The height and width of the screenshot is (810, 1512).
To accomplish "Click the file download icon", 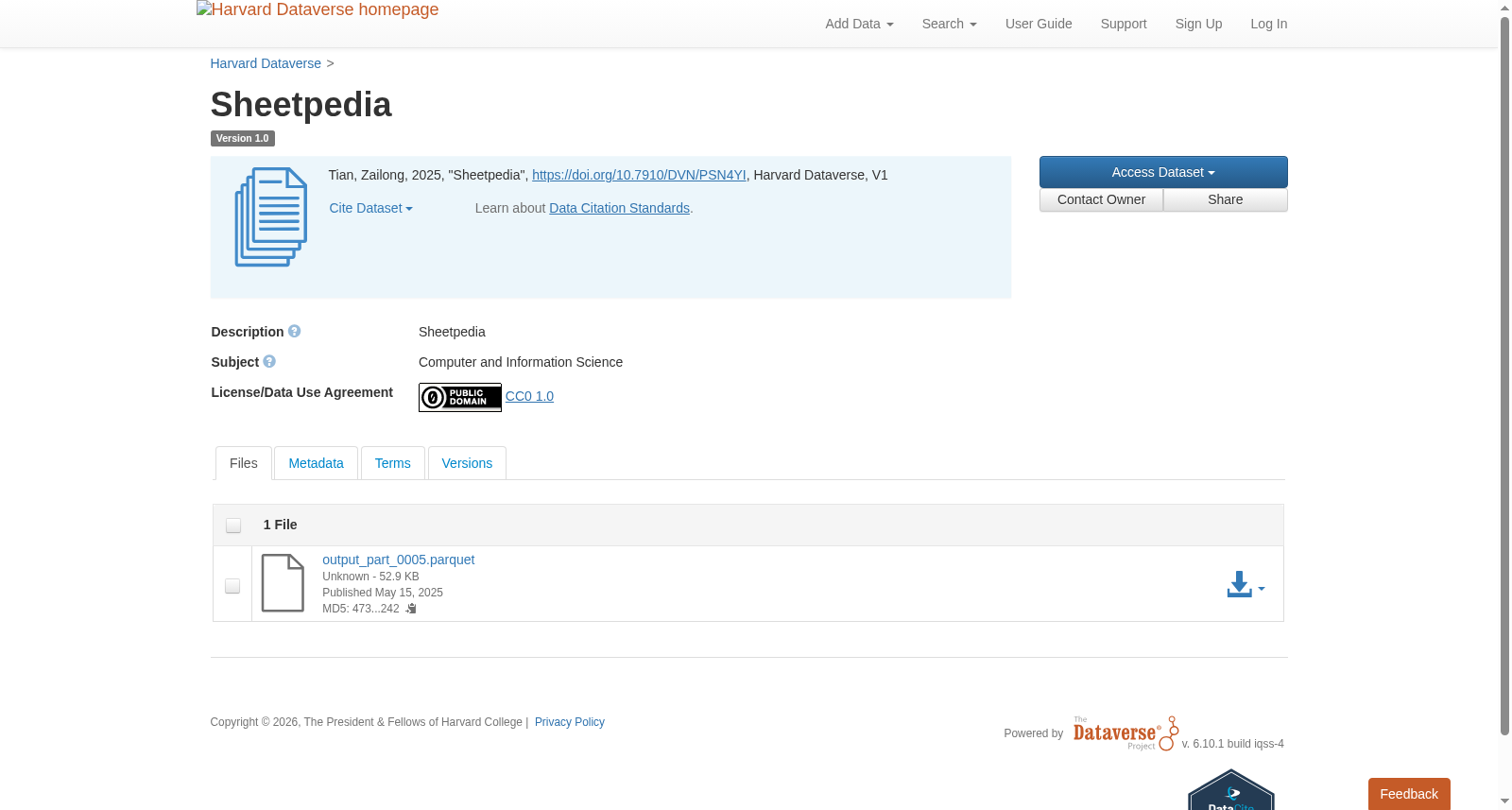I will 1239,585.
